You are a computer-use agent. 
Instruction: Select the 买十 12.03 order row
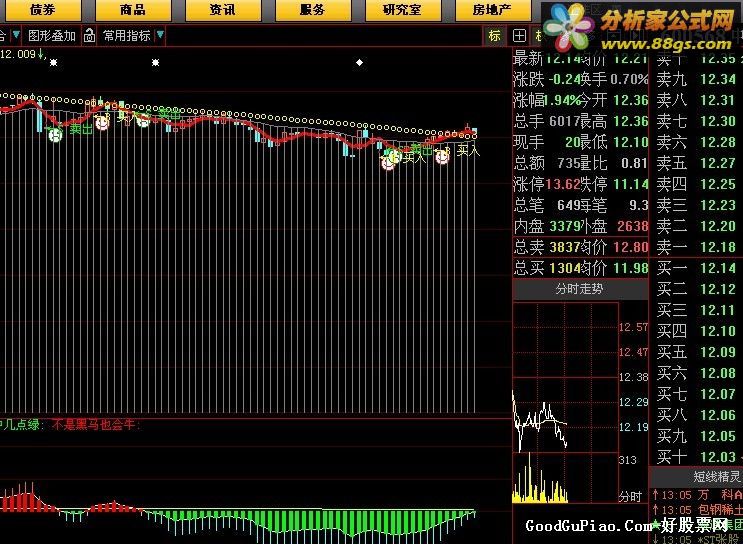pos(697,457)
